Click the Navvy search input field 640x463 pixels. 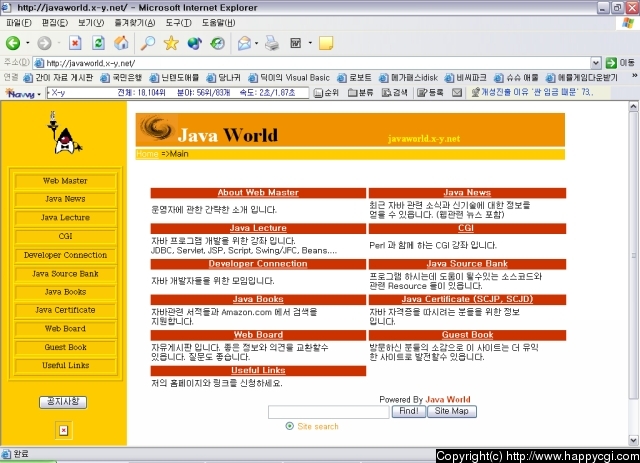pos(178,93)
